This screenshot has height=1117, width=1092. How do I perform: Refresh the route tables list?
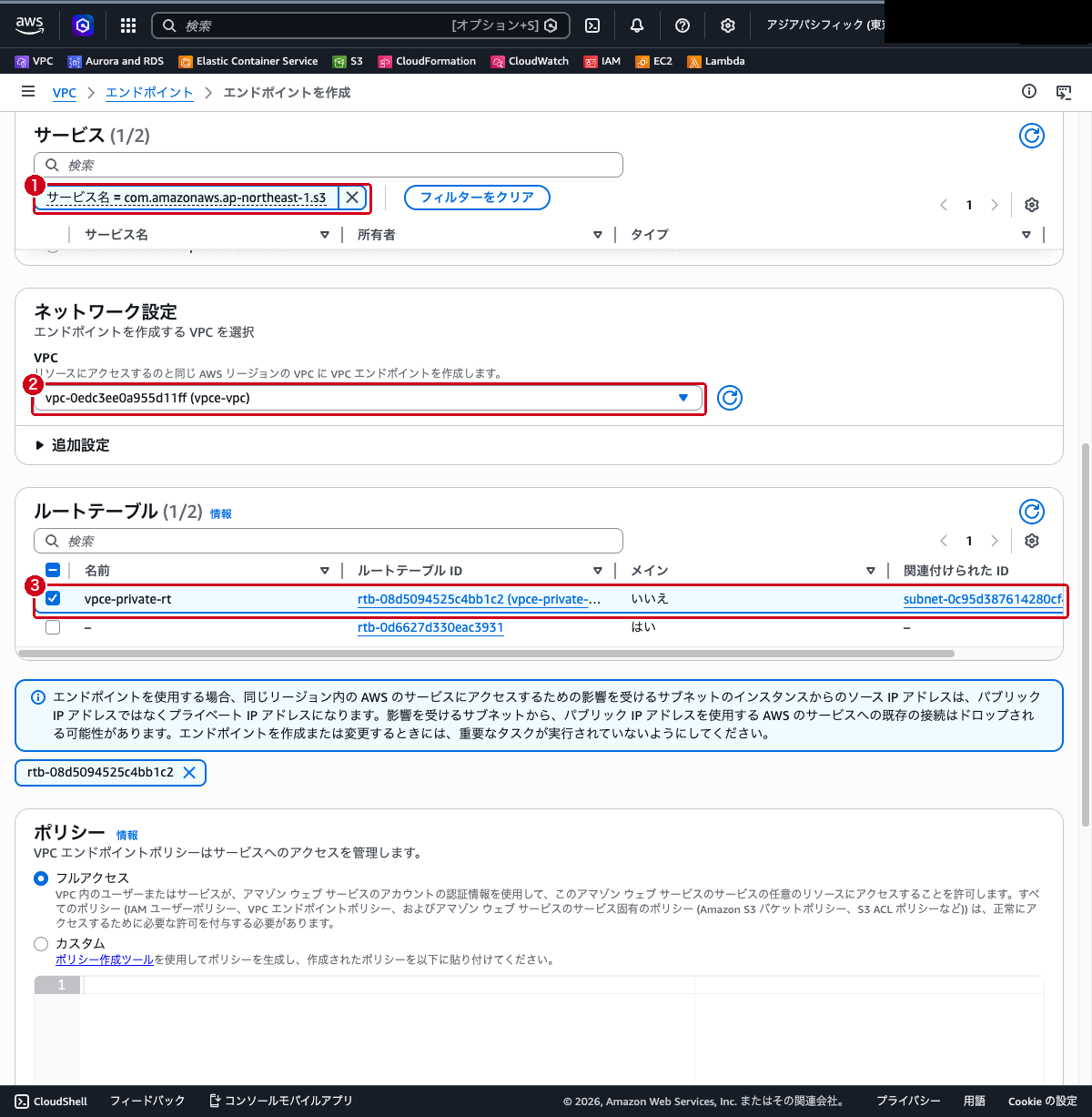1032,512
